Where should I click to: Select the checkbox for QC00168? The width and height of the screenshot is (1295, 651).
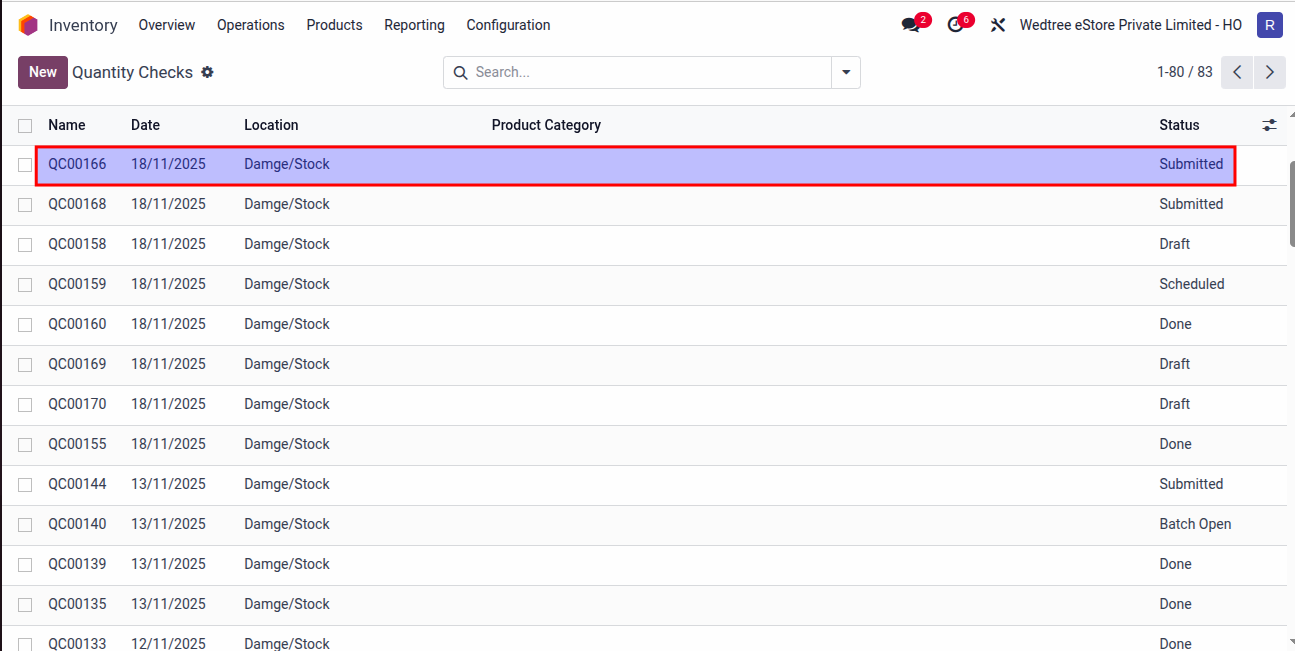[x=25, y=205]
